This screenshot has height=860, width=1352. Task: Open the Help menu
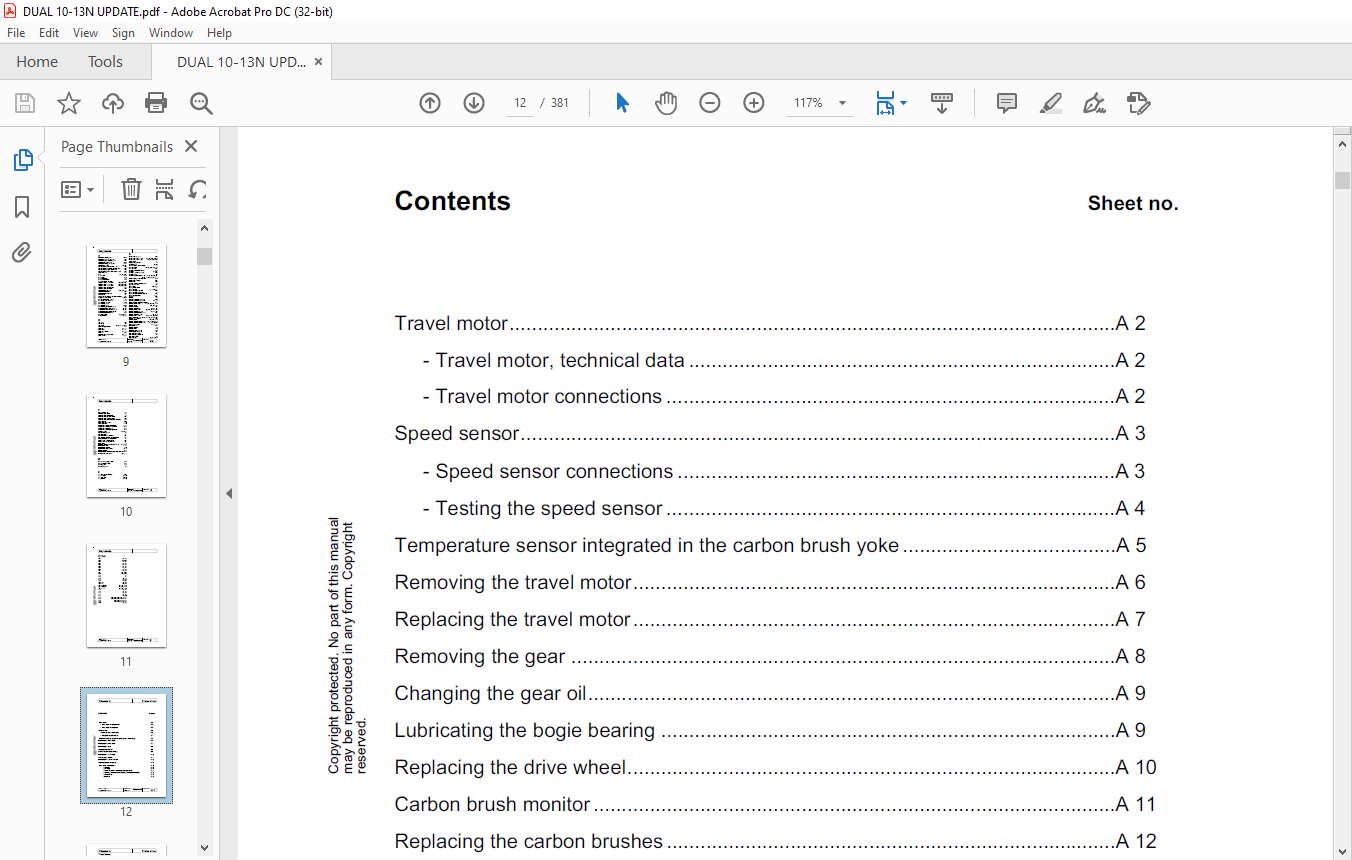[219, 33]
